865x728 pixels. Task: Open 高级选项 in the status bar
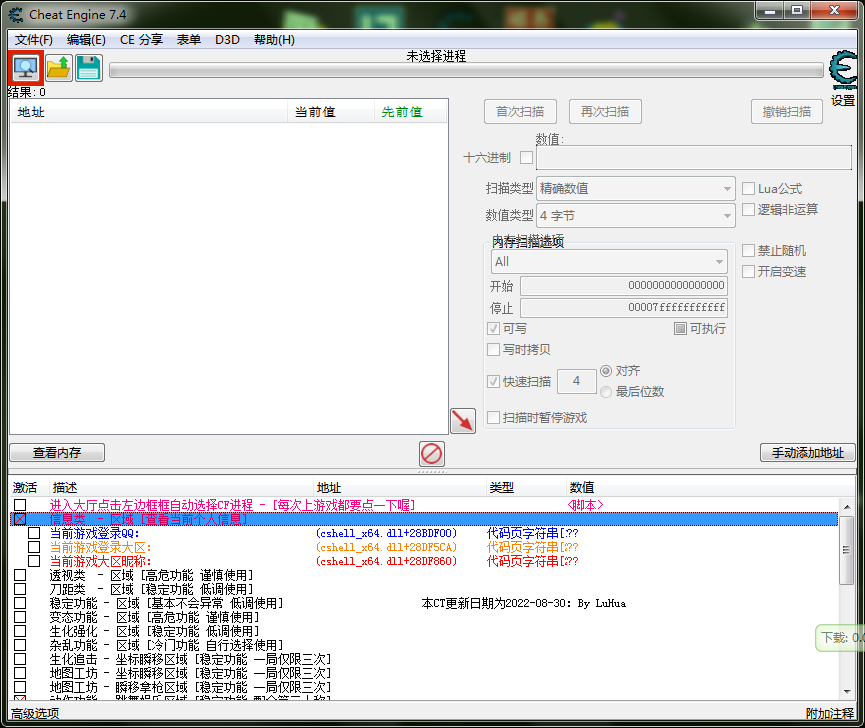[35, 714]
